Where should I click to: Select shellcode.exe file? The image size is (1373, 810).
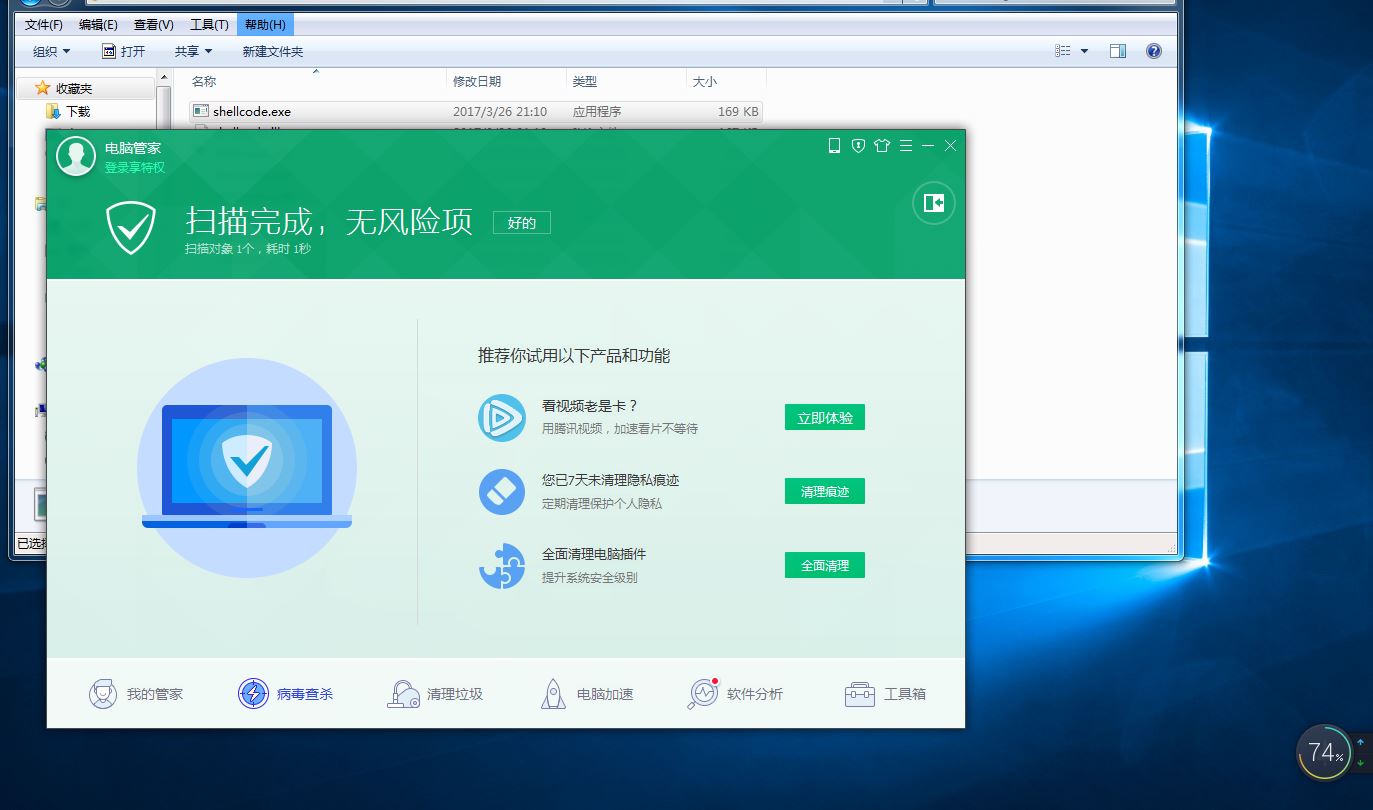(475, 112)
